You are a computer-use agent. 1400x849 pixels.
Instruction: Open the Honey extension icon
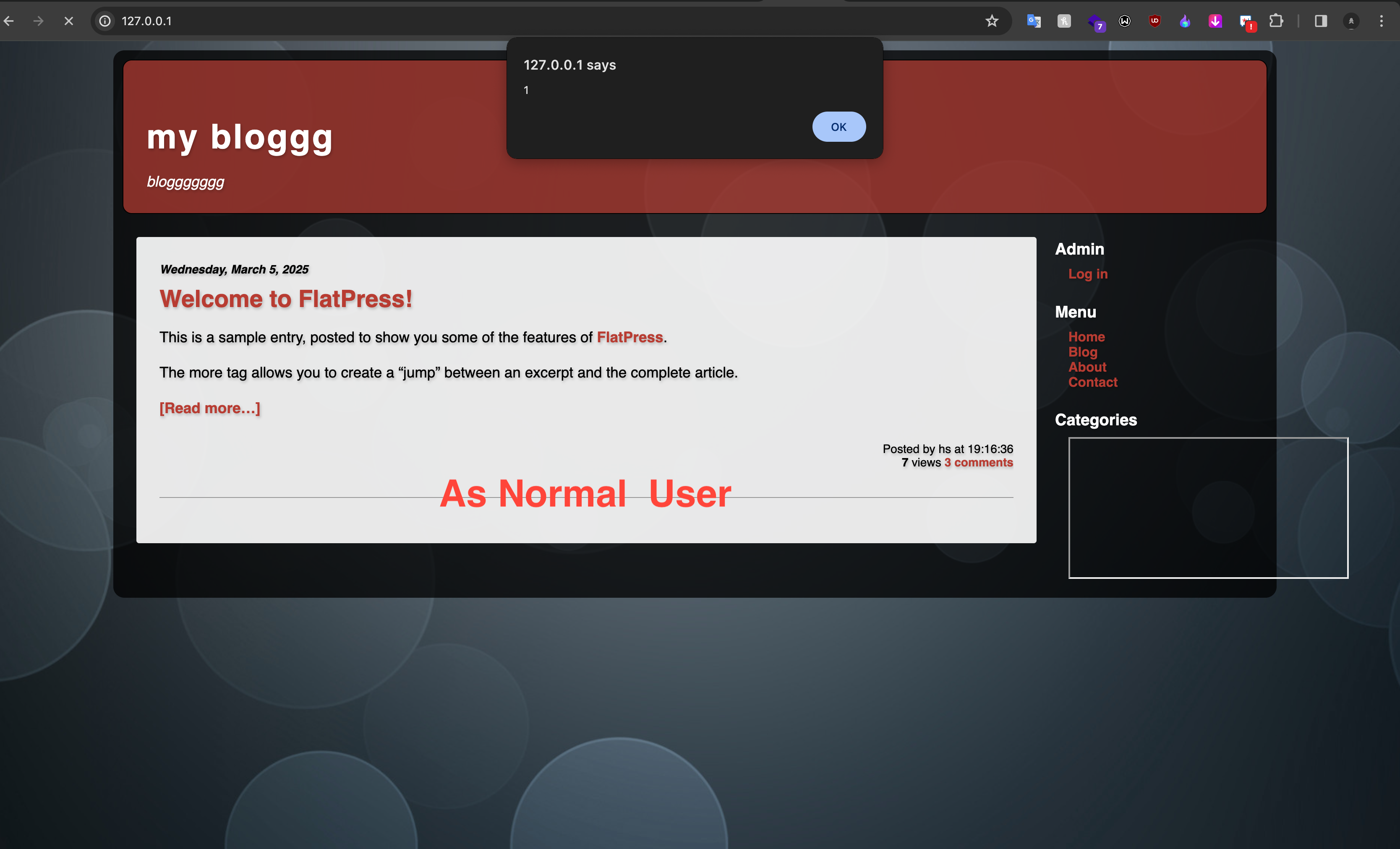[1063, 21]
